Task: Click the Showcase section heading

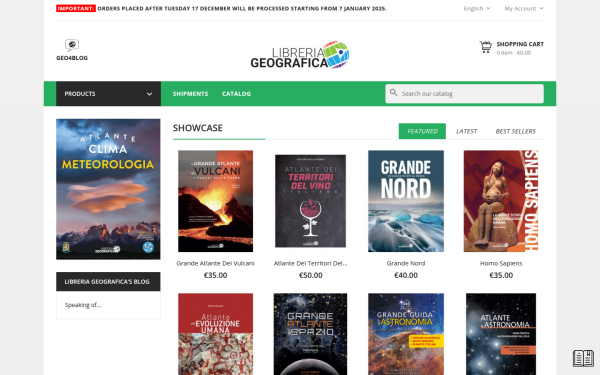Action: [x=197, y=128]
